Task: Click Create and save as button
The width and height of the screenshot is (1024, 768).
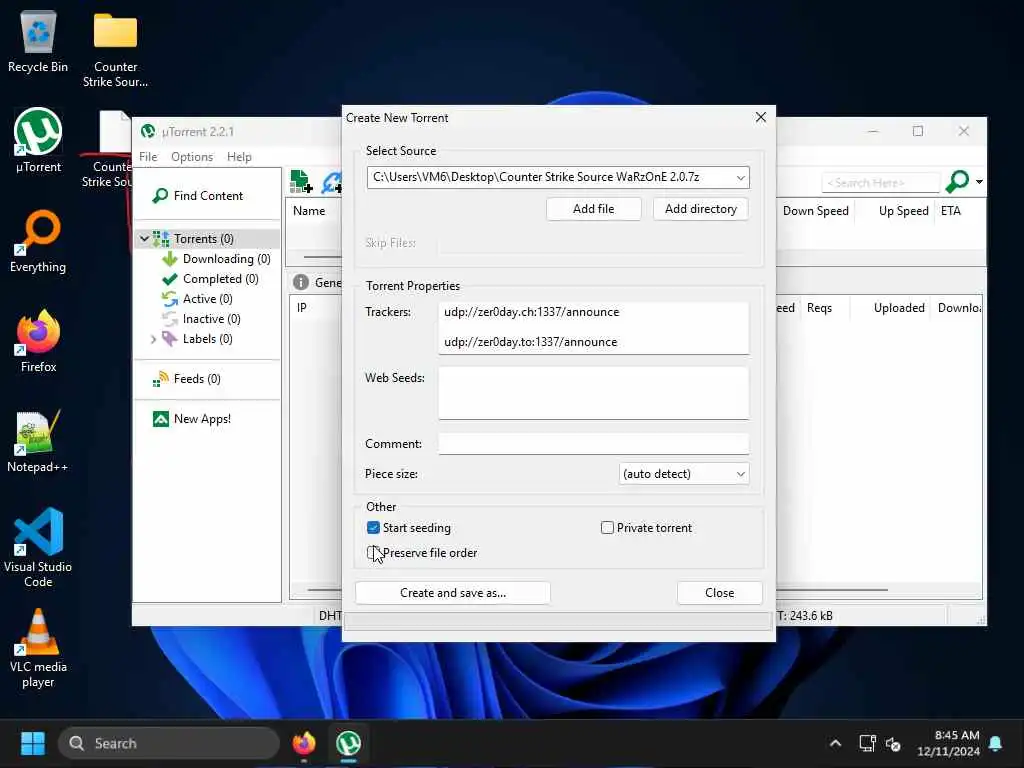Action: (453, 593)
